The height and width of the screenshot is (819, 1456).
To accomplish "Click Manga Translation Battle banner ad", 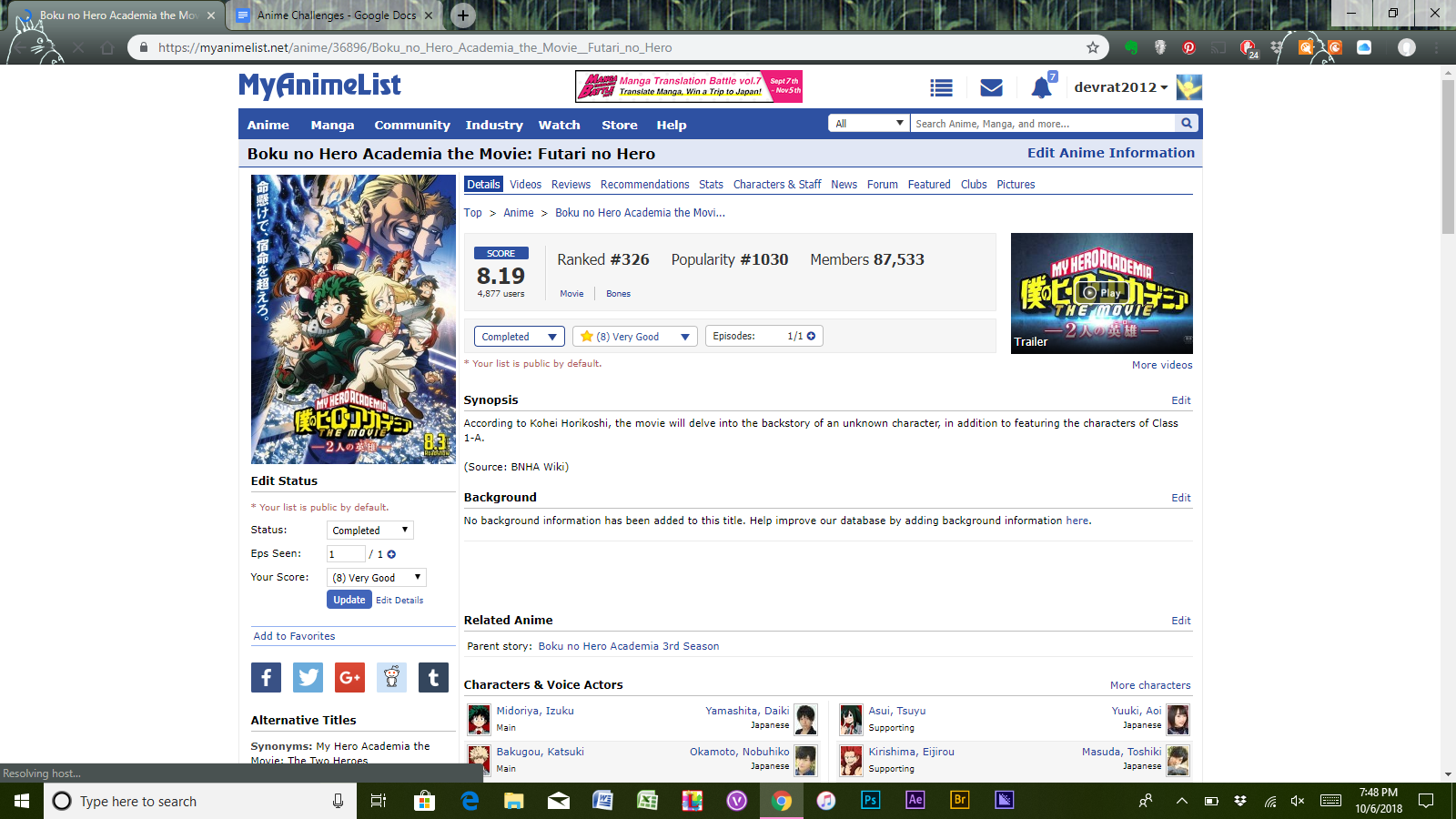I will point(689,86).
